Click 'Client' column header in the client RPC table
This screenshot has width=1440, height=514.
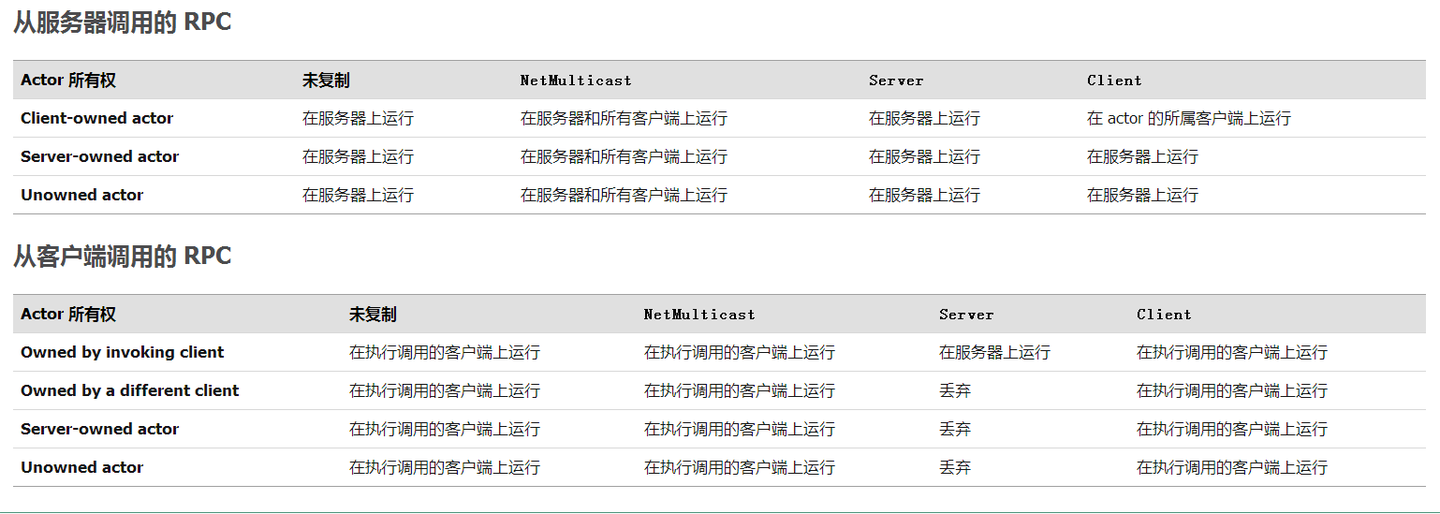[x=1164, y=314]
